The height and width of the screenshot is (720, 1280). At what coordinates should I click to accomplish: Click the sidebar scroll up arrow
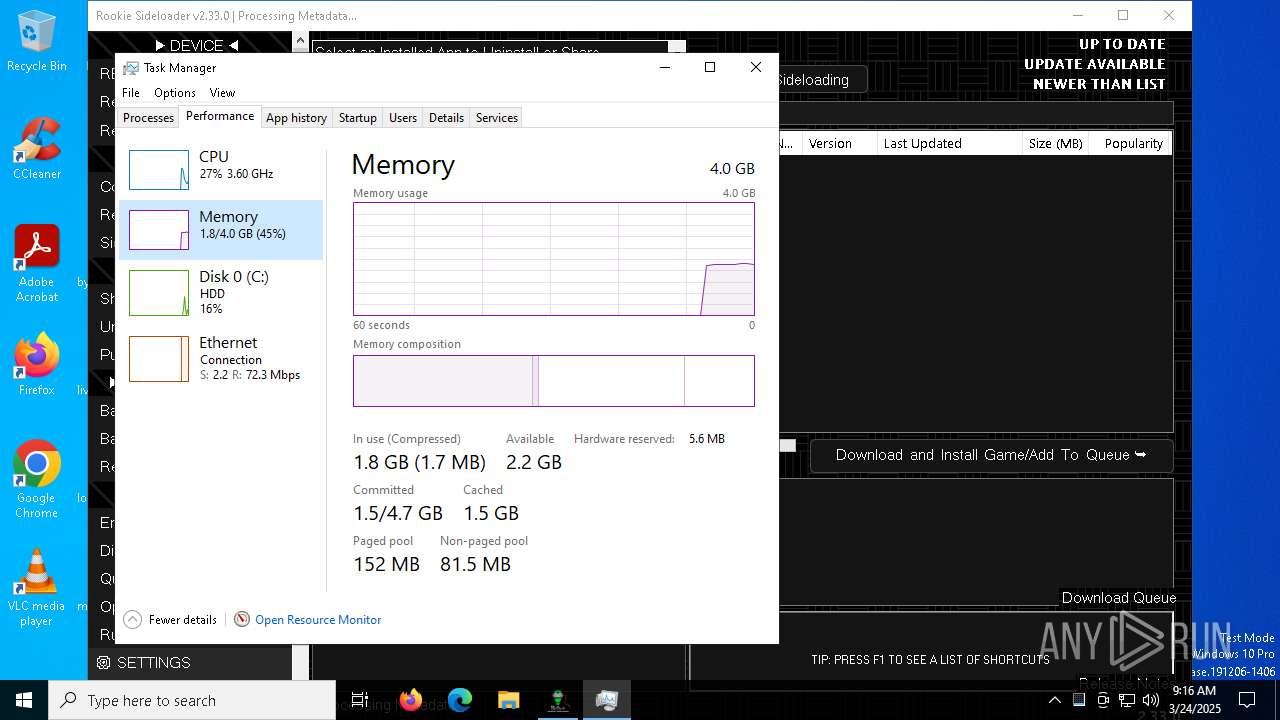point(299,41)
